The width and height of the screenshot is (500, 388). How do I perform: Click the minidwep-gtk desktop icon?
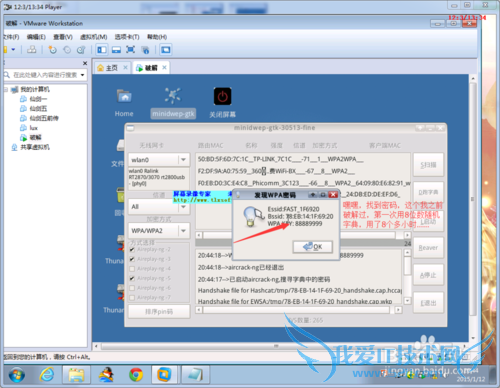[173, 103]
